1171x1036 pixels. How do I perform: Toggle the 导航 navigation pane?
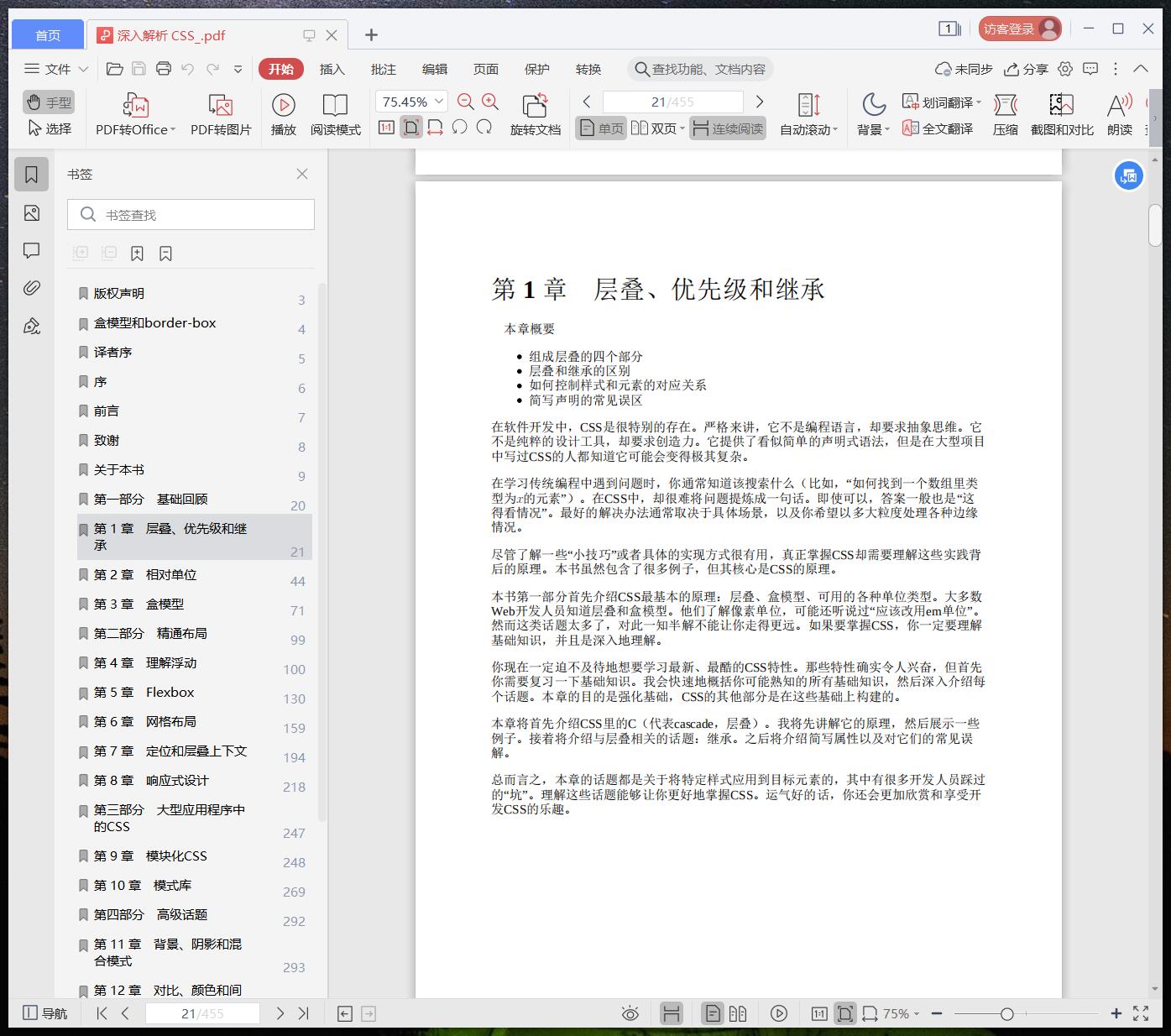[45, 1013]
